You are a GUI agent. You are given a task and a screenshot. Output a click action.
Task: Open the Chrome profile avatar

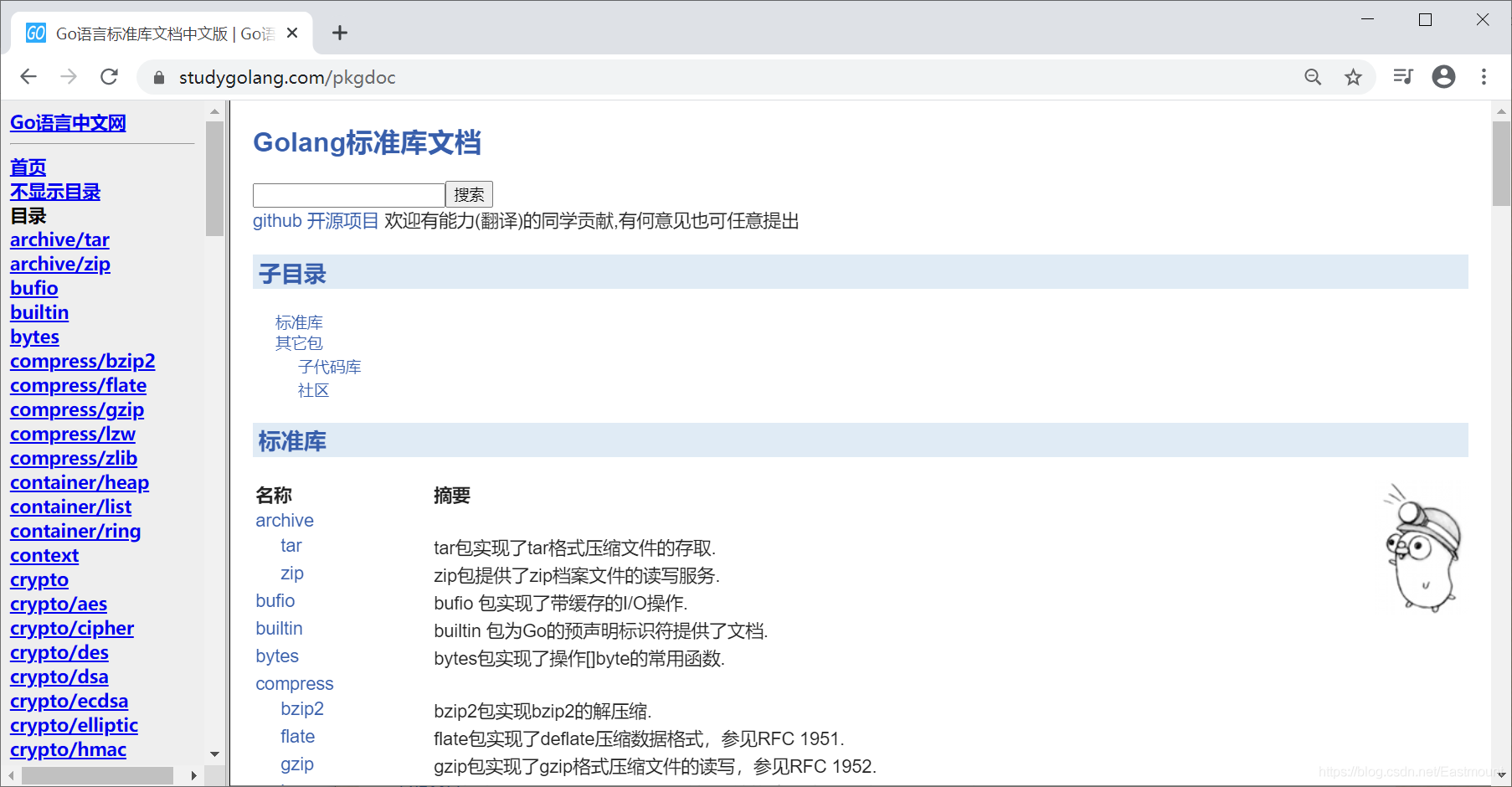(1443, 77)
